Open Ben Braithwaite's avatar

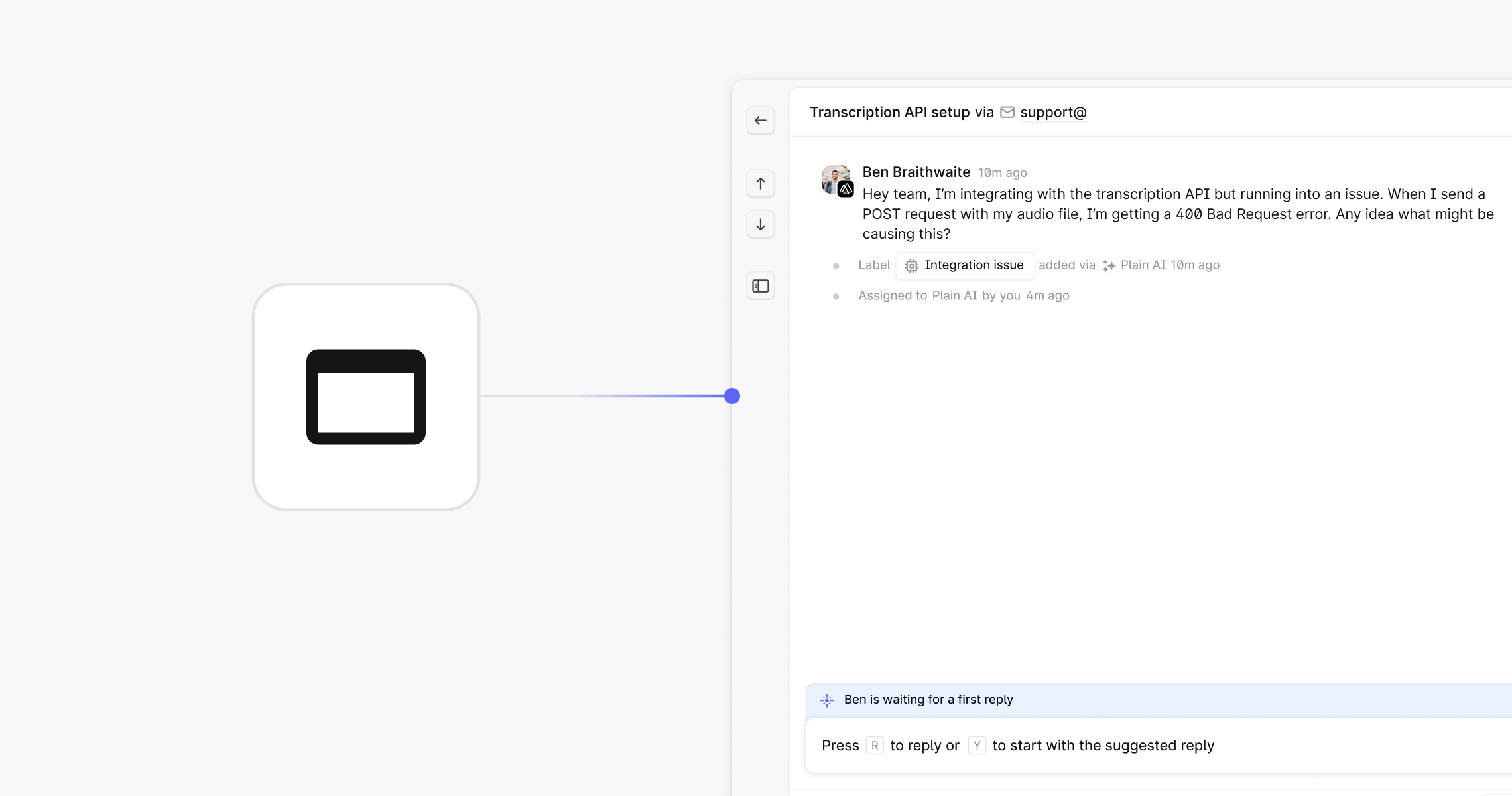tap(836, 180)
